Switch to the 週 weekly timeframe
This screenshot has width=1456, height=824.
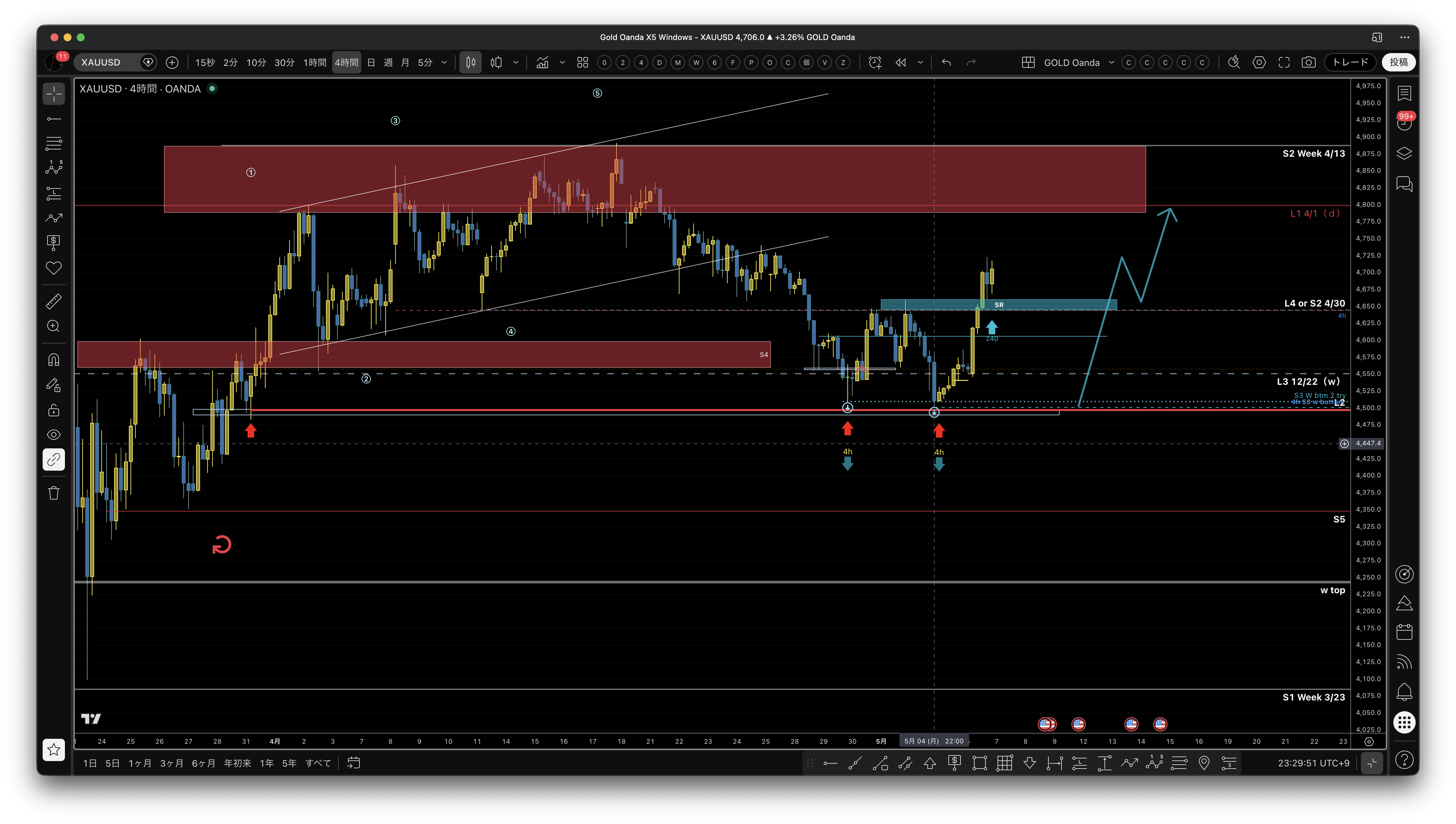388,62
